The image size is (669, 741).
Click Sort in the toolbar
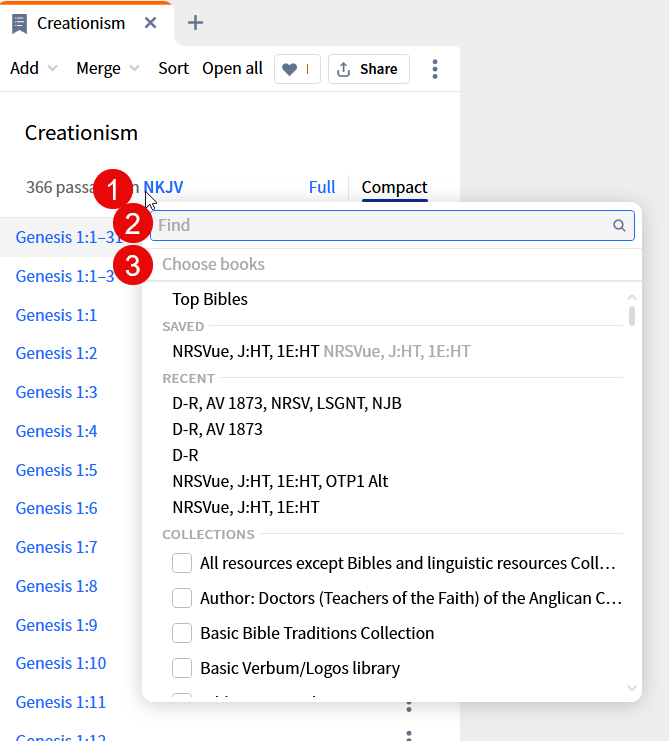tap(173, 69)
